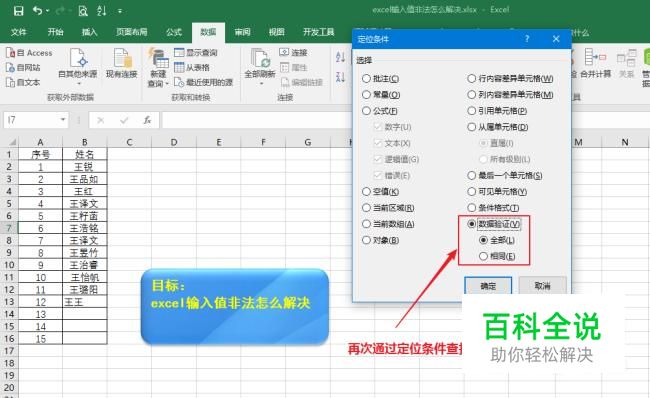
Task: Switch to 开始 Home tab
Action: pyautogui.click(x=55, y=32)
